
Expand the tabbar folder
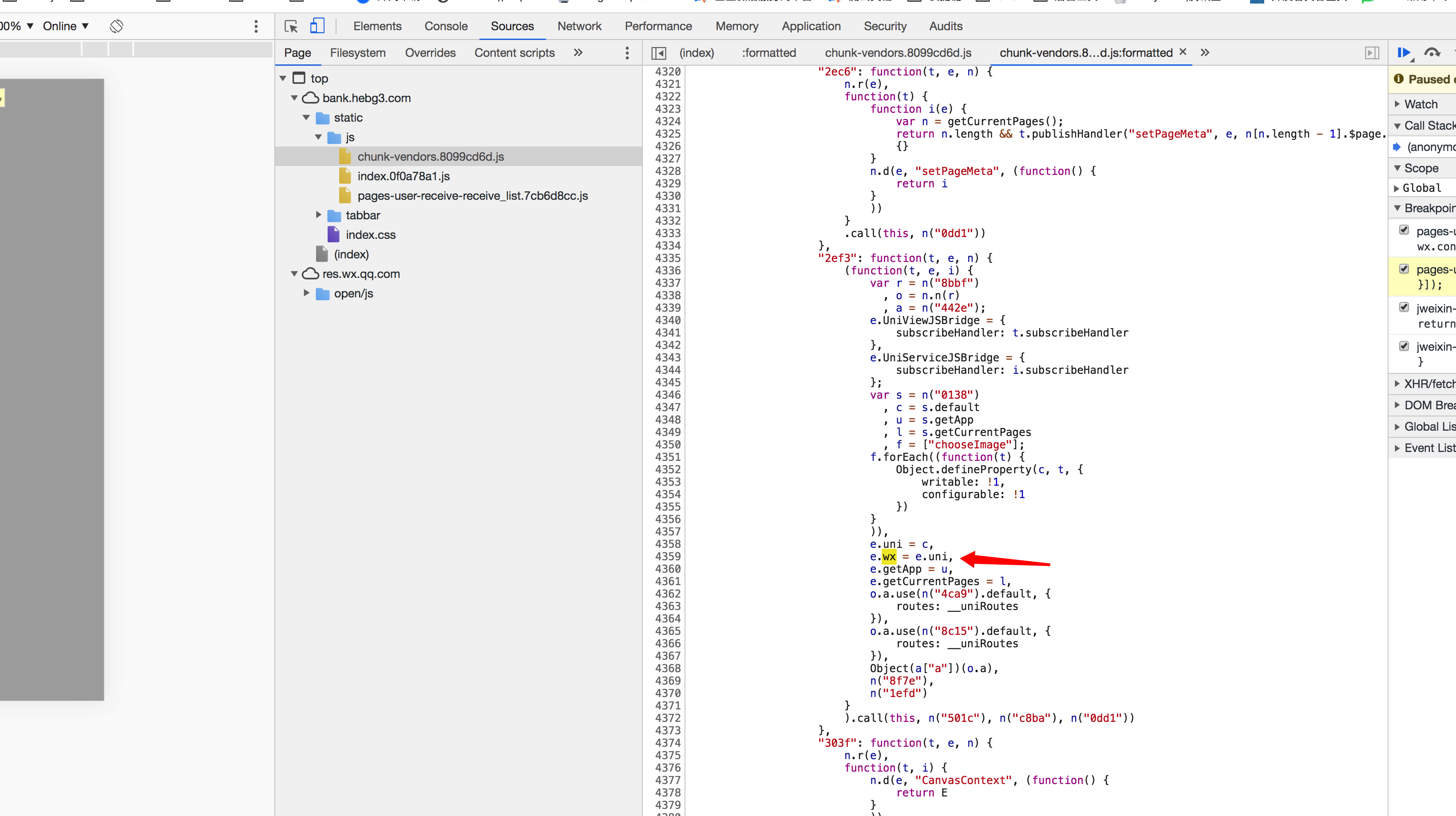(x=319, y=215)
